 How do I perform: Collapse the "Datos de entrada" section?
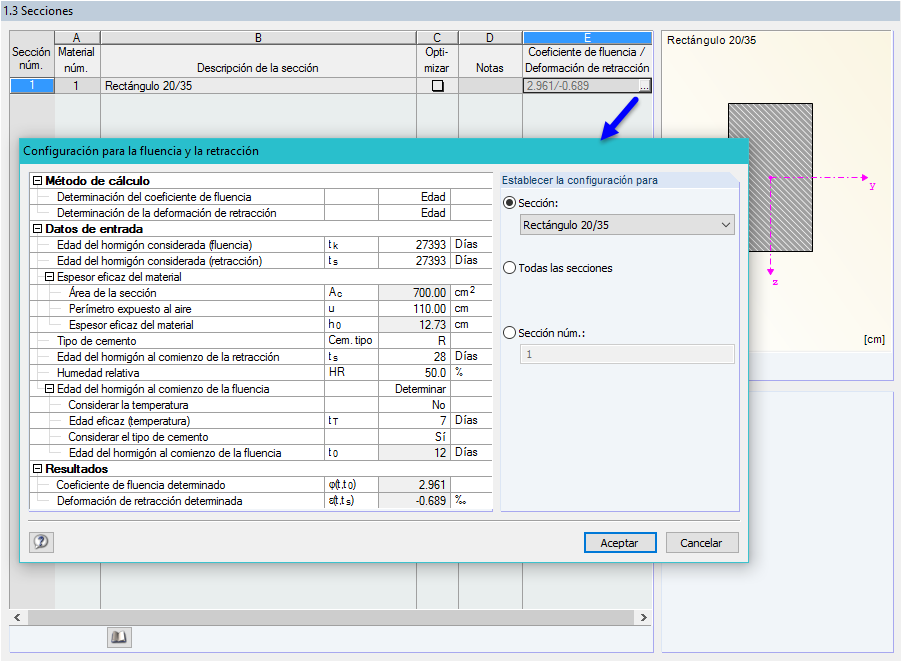click(x=36, y=229)
